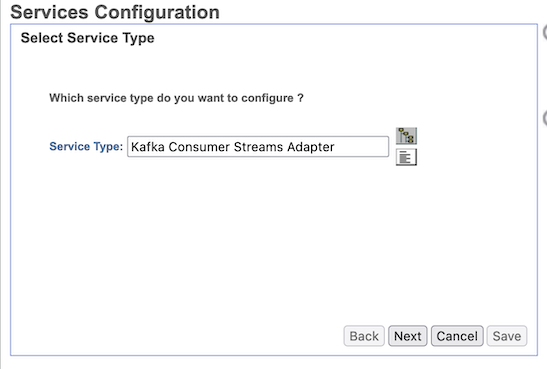The width and height of the screenshot is (547, 369).
Task: Click into the Service Type text field
Action: [258, 147]
